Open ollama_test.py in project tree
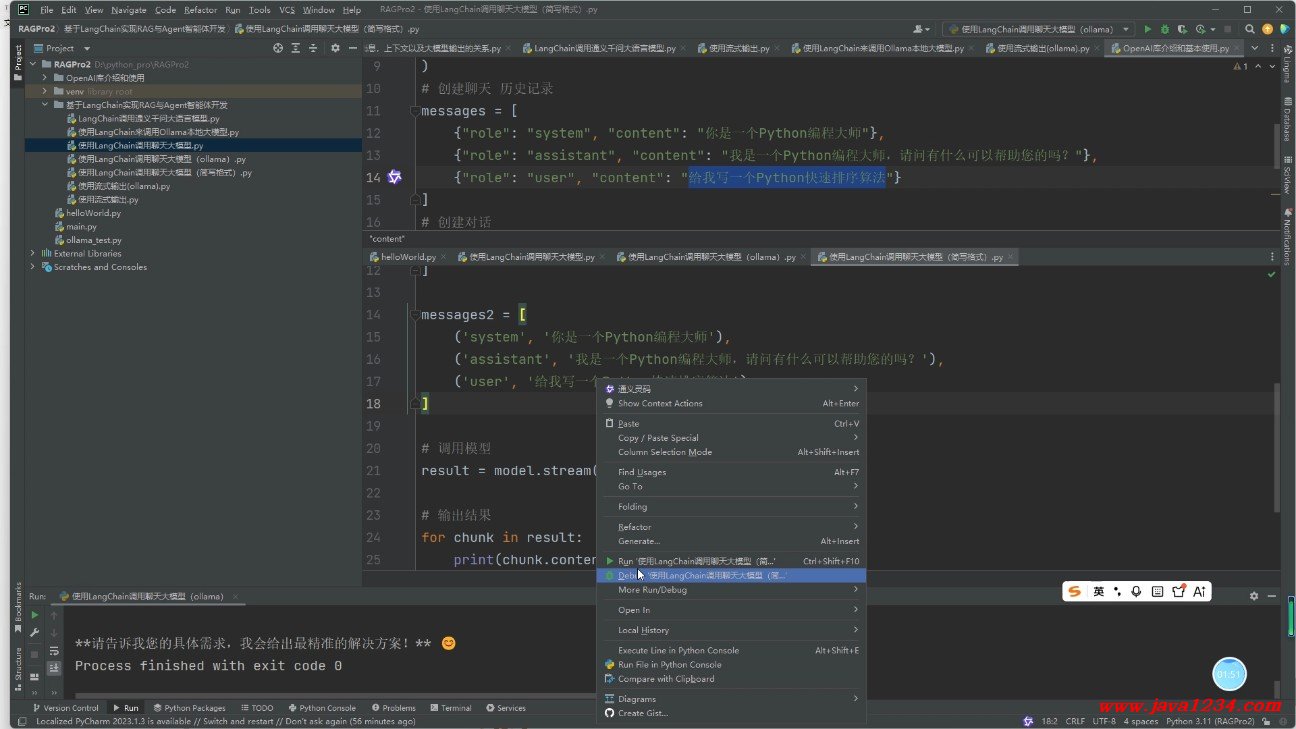 (x=94, y=240)
